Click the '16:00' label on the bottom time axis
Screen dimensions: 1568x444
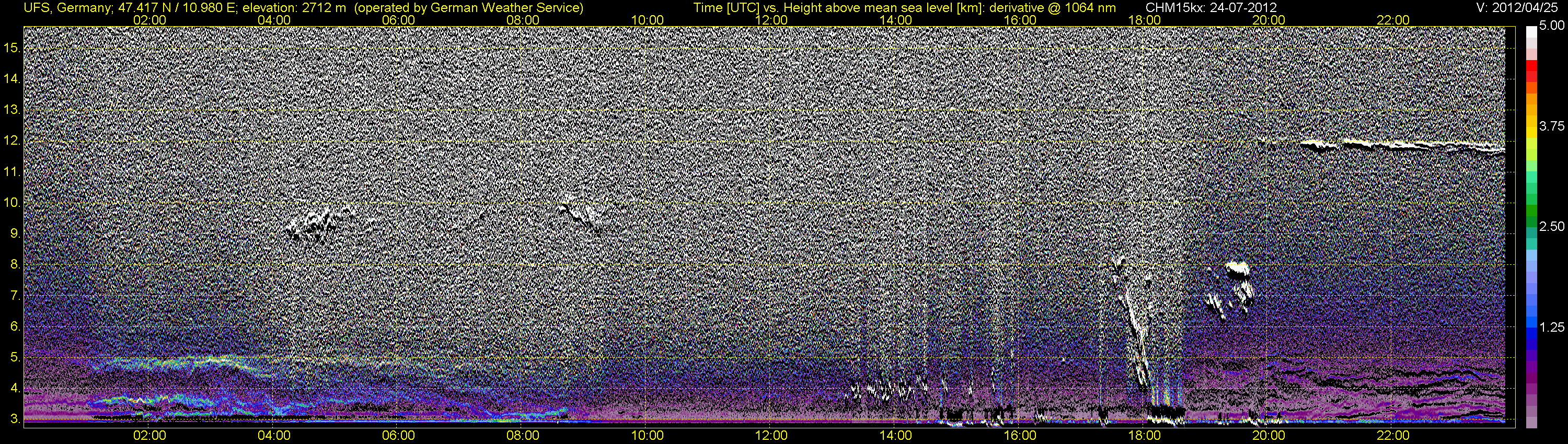[1020, 436]
